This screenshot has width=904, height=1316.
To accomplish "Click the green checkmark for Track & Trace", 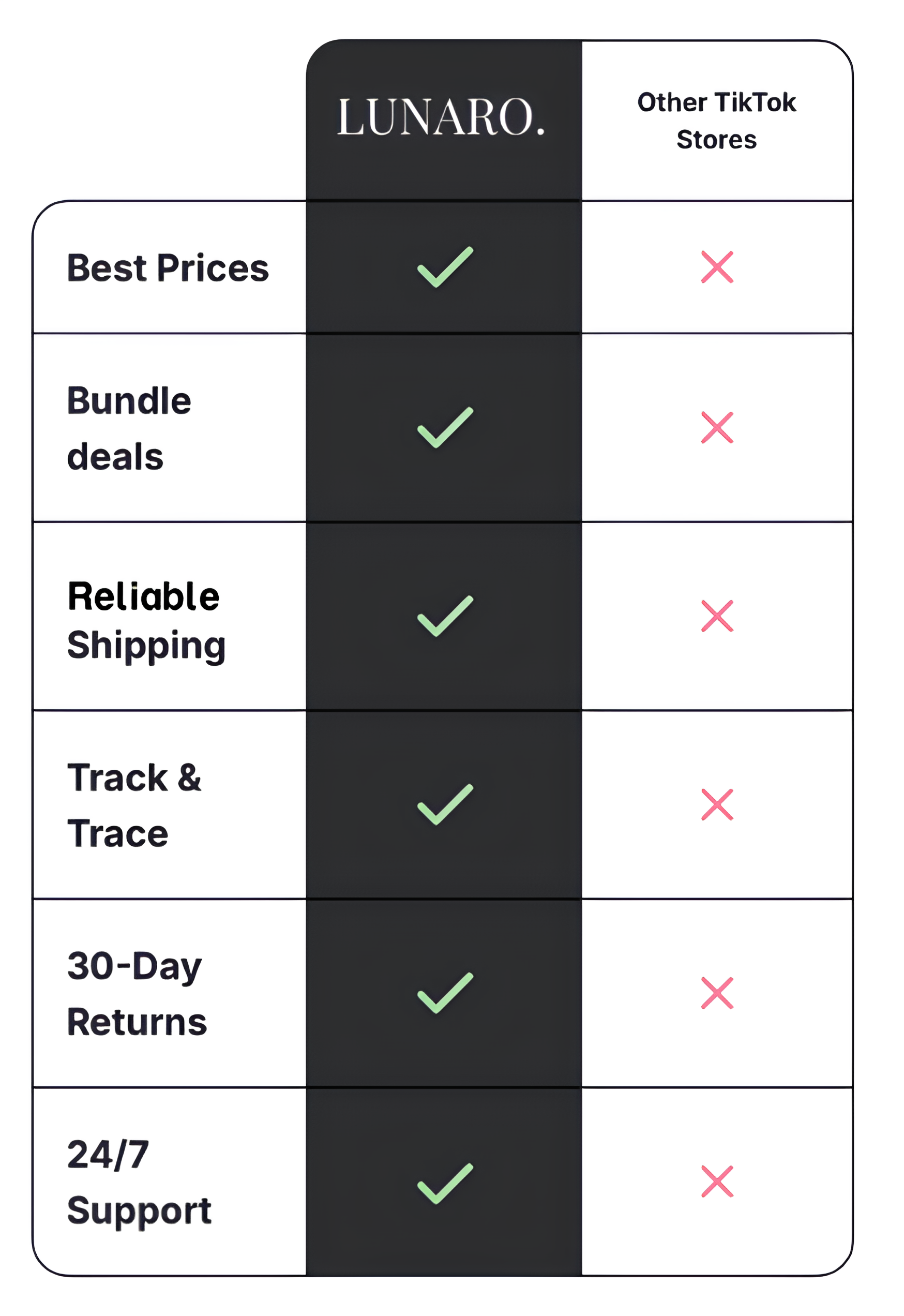I will click(x=445, y=805).
